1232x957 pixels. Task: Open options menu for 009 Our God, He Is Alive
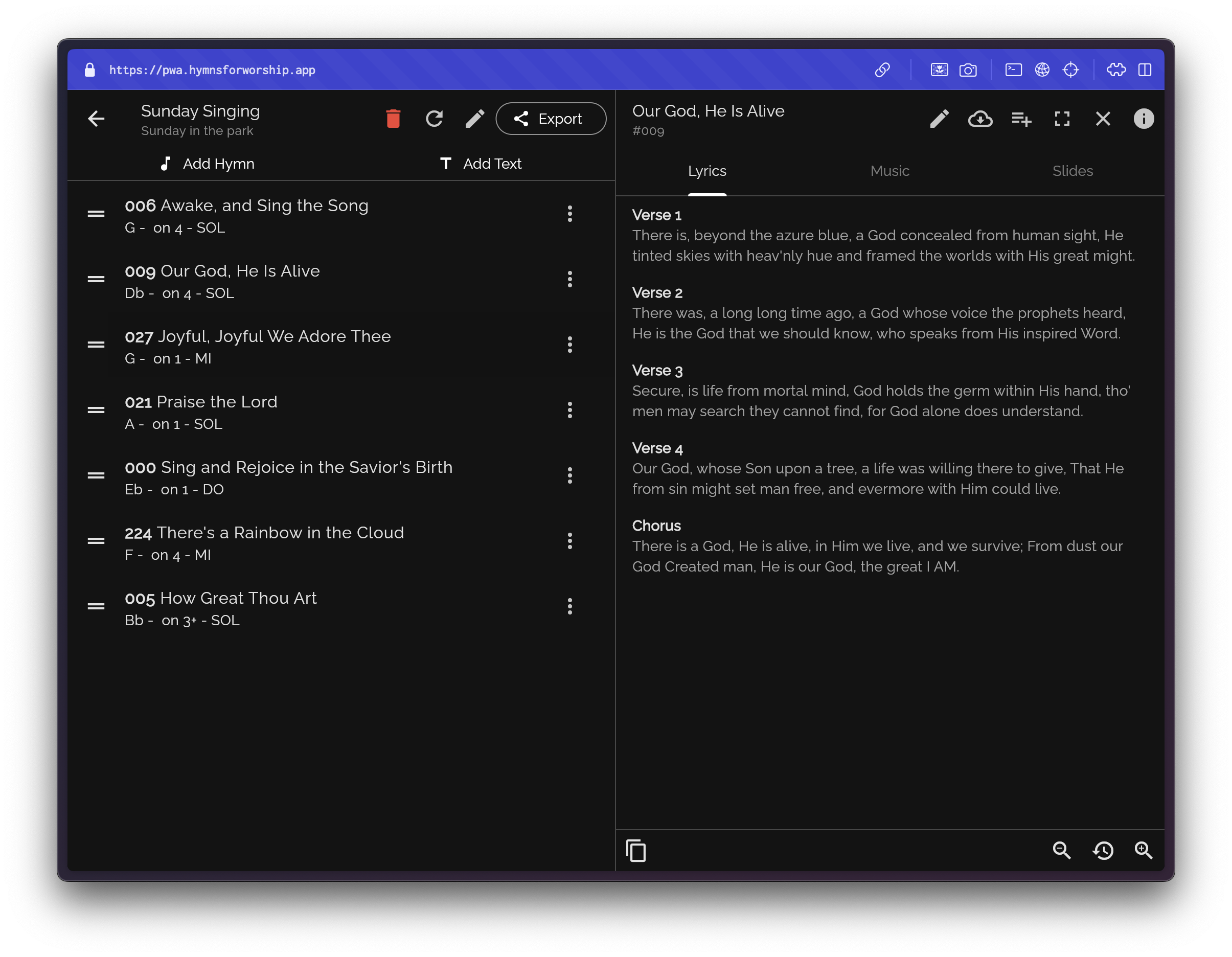570,279
